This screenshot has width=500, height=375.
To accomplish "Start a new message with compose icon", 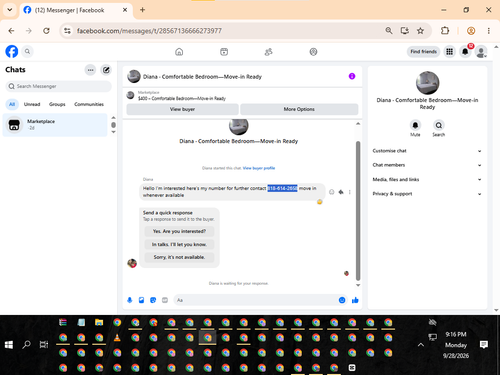I will [106, 70].
